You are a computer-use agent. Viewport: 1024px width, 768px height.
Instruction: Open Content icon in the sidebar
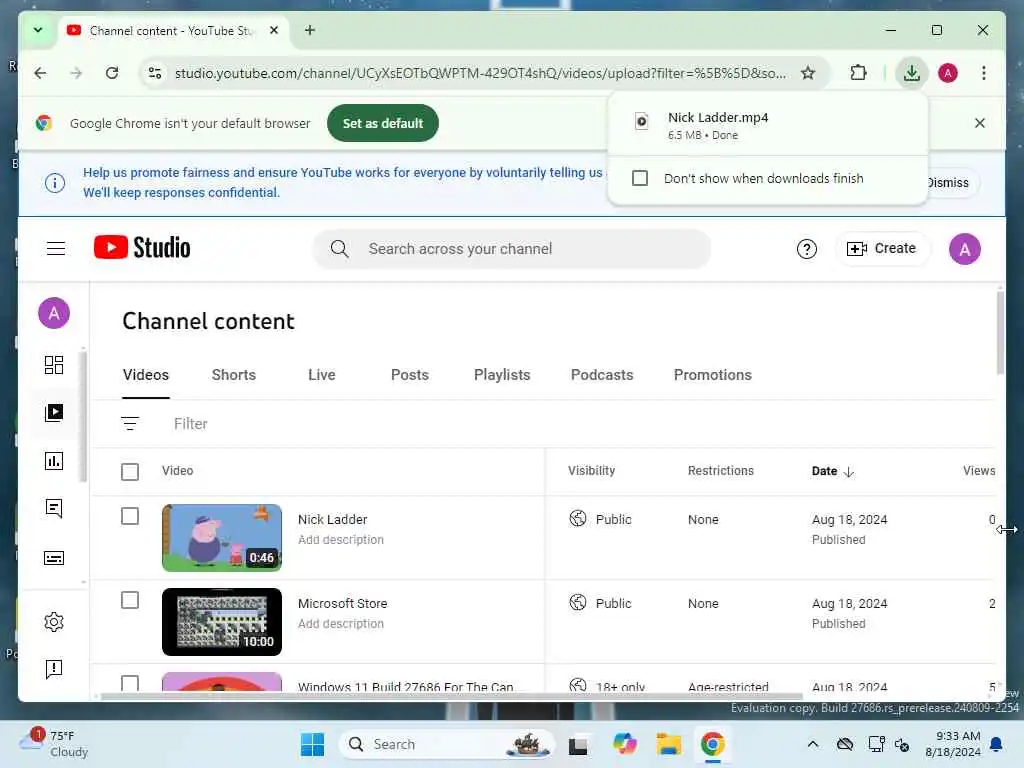click(x=54, y=413)
